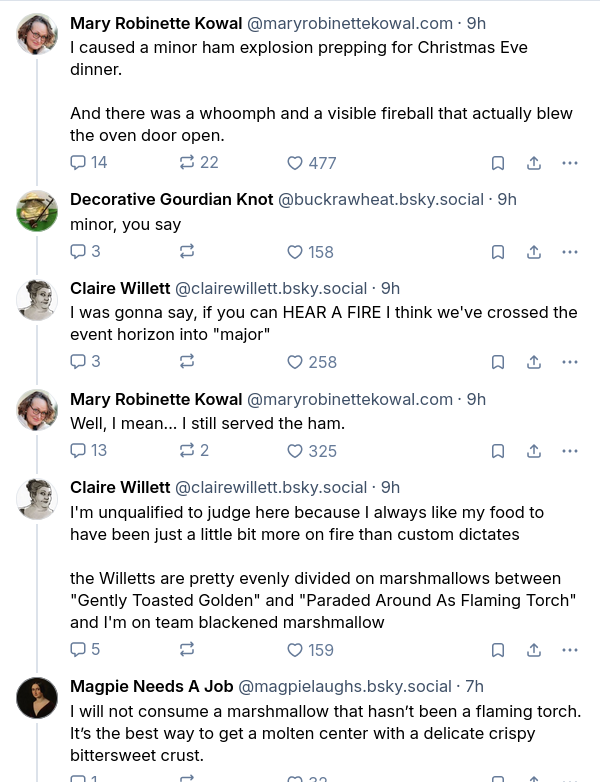The height and width of the screenshot is (782, 600).
Task: Open Decorative Gourdian Knot's profile name
Action: click(171, 199)
